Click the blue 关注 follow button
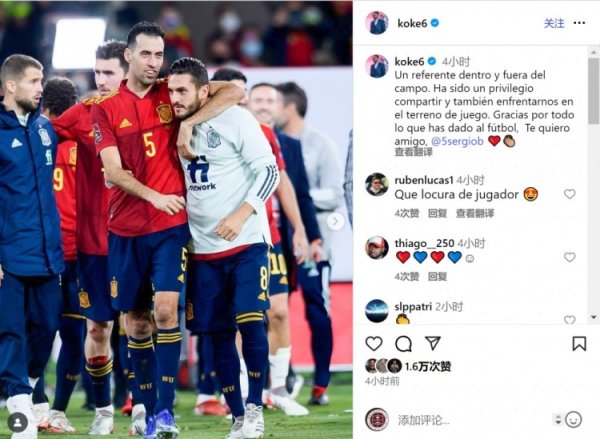Viewport: 600px width, 439px height. tap(554, 23)
